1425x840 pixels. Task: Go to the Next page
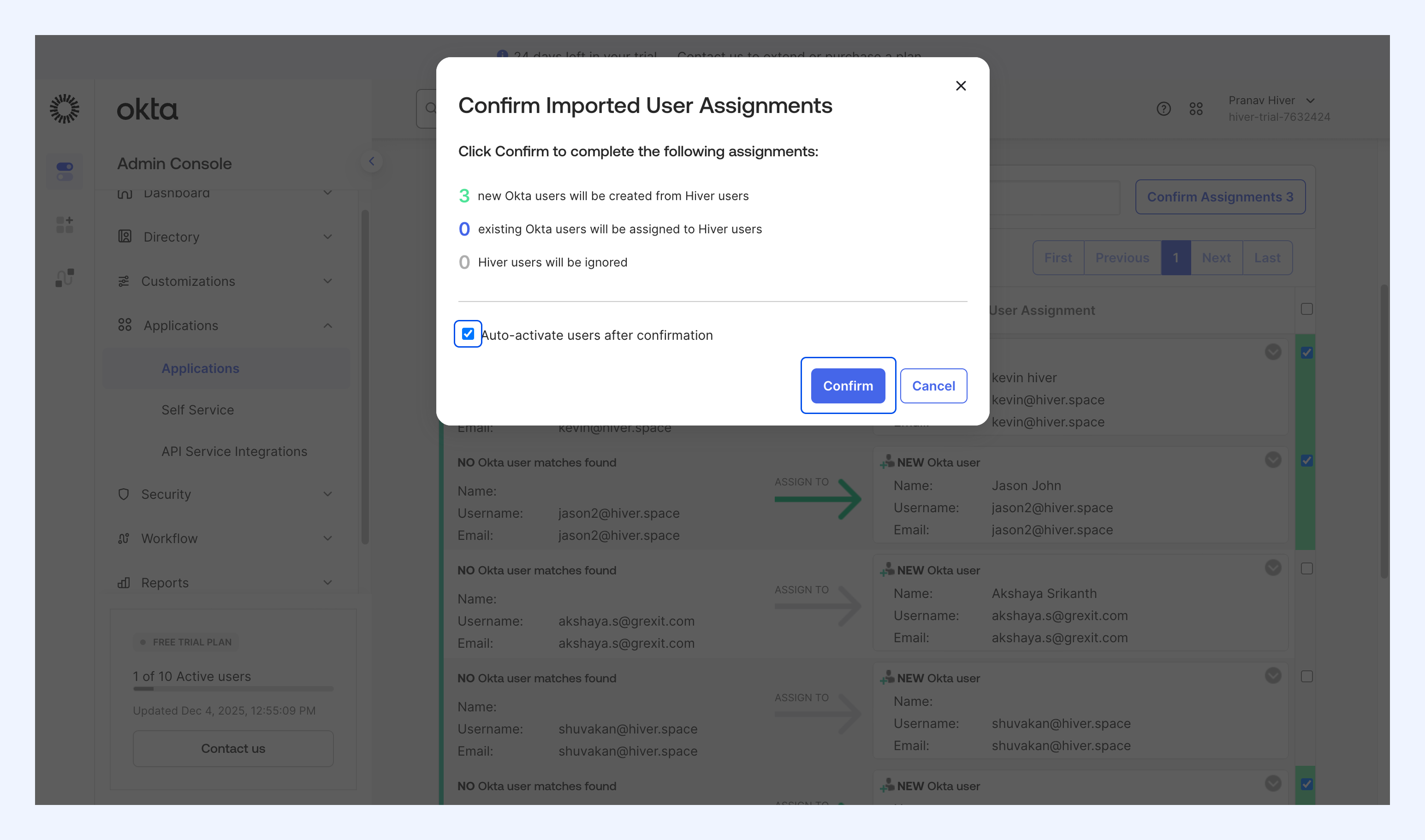[1217, 258]
